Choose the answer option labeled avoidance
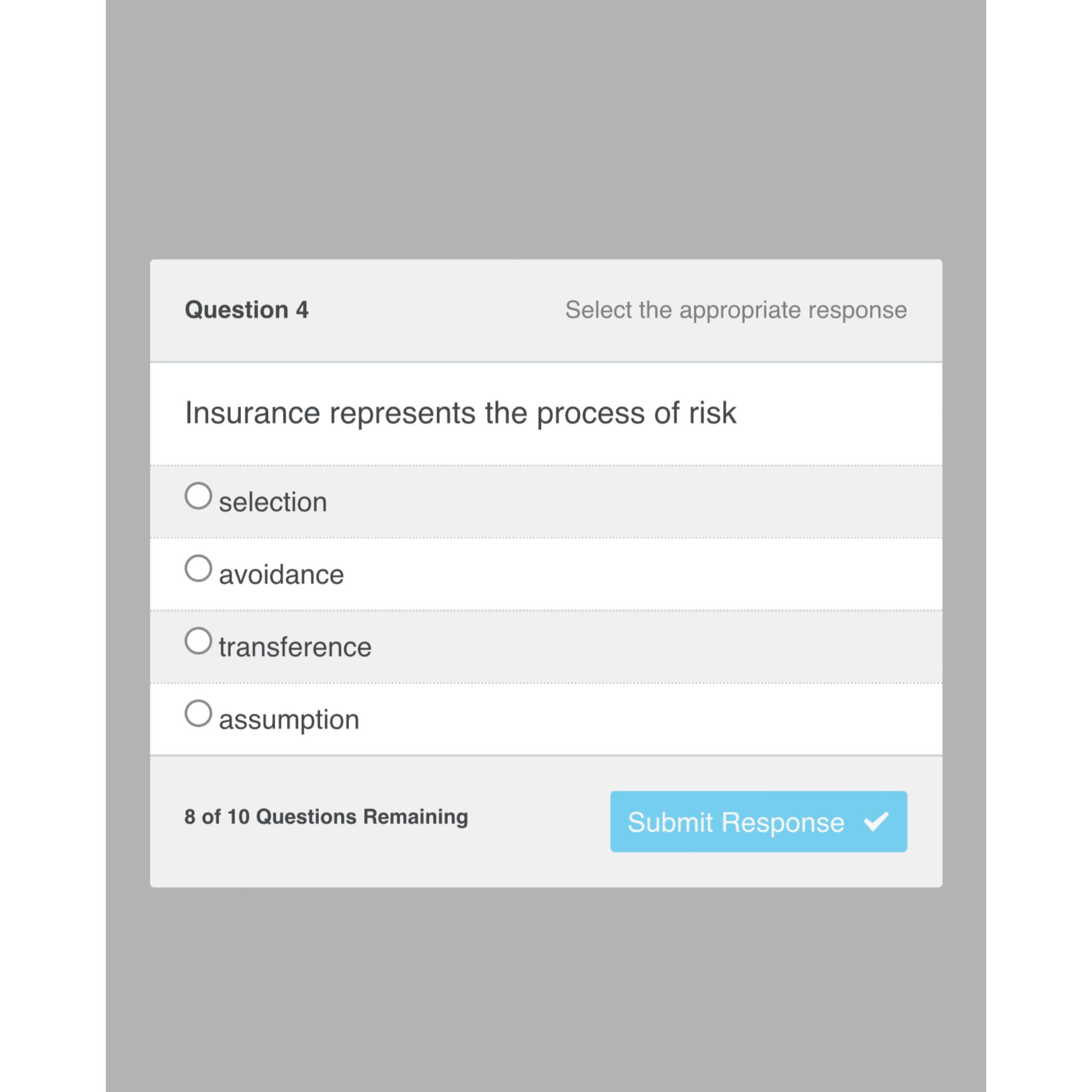This screenshot has width=1092, height=1092. point(281,574)
